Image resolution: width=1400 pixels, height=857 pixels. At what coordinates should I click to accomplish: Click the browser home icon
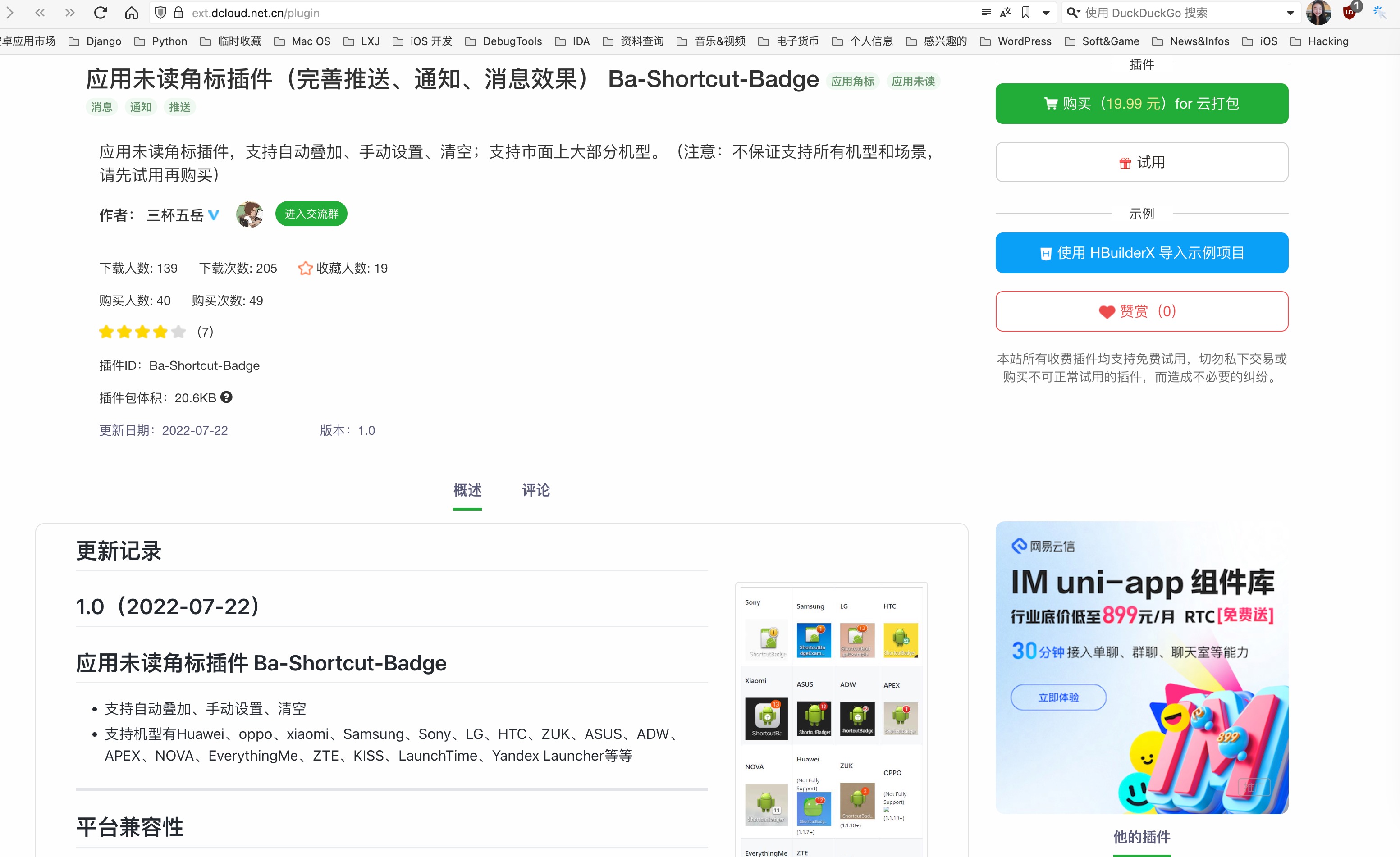coord(131,13)
